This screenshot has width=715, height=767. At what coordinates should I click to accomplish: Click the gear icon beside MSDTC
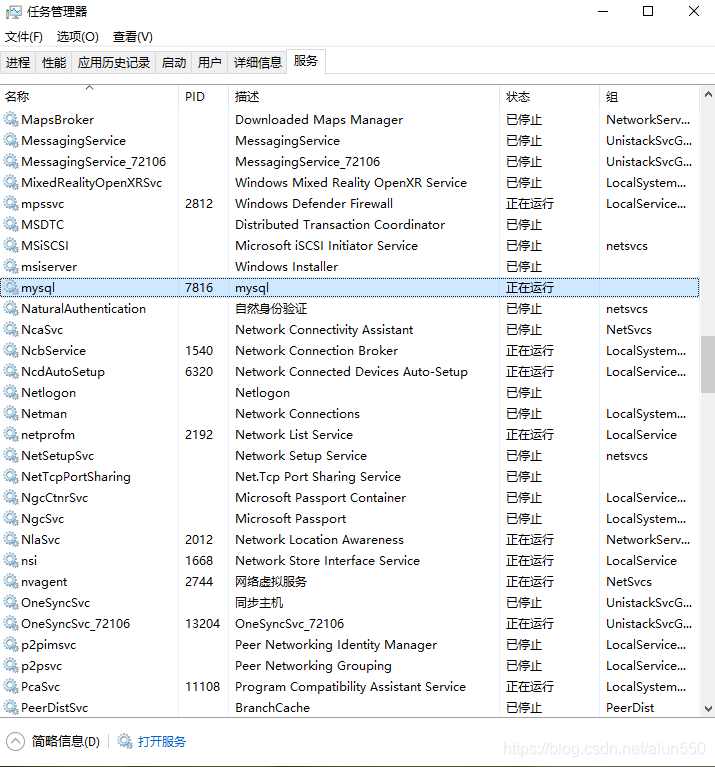(x=11, y=225)
